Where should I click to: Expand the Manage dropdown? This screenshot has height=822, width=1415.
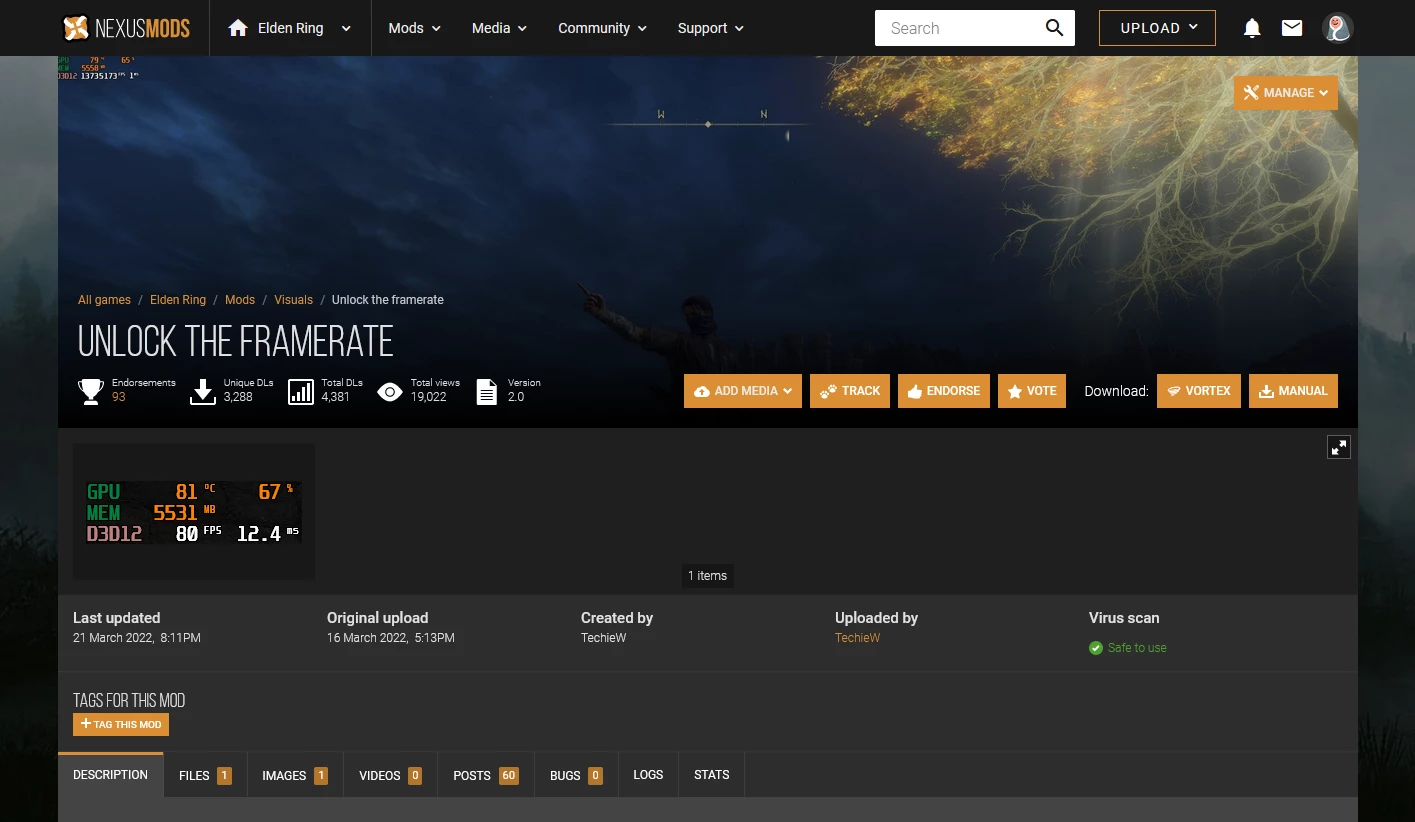click(x=1285, y=93)
